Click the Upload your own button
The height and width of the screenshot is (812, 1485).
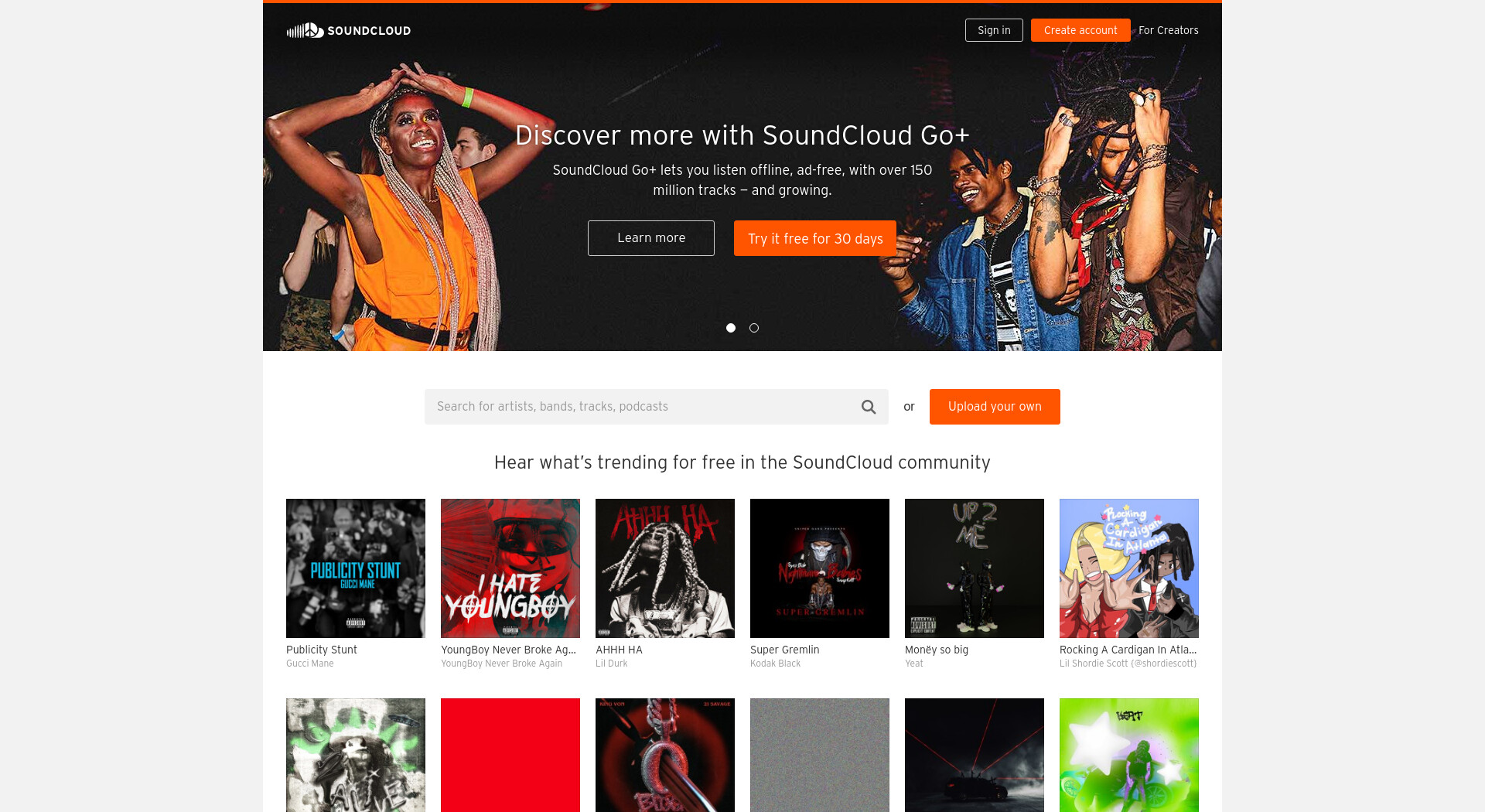coord(995,407)
